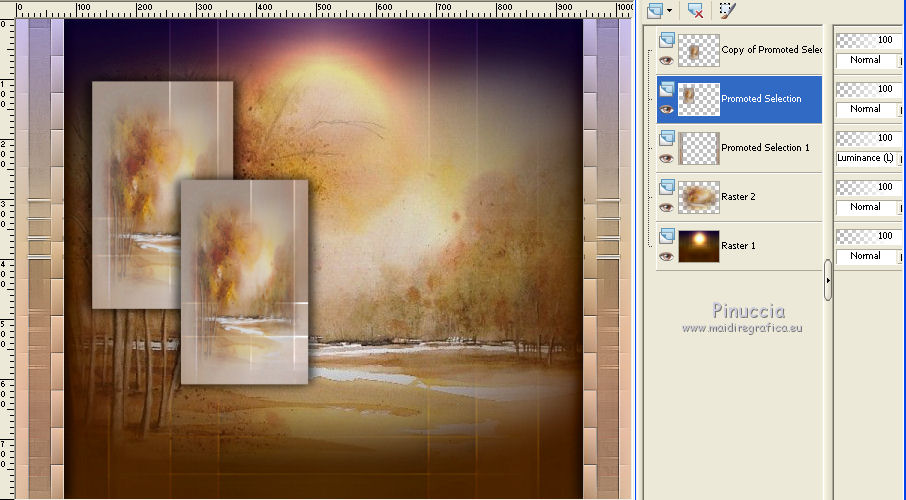The height and width of the screenshot is (500, 906).
Task: Select the Promoted Selection layer thumbnail
Action: click(699, 99)
